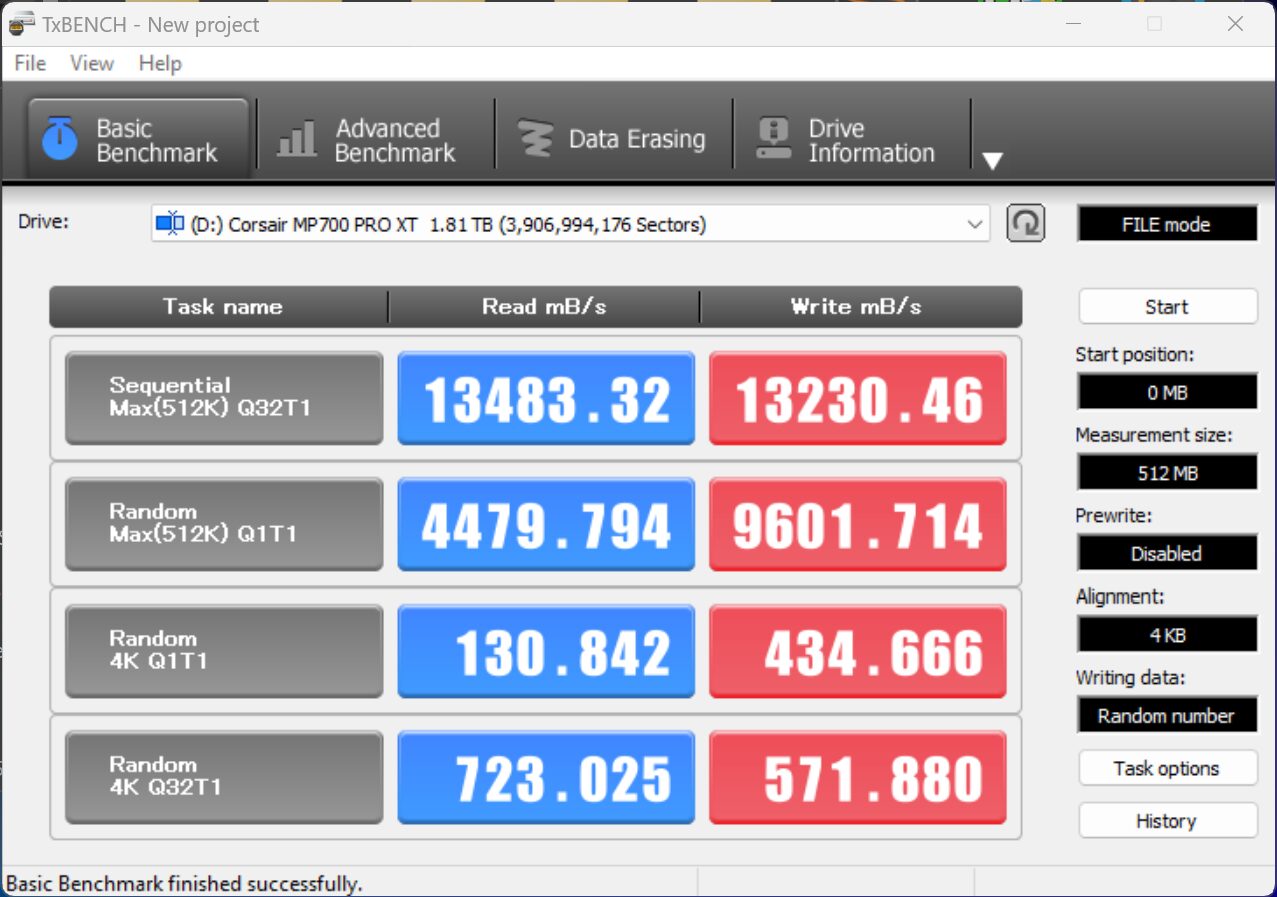Click the Writing data Random number field

[1167, 715]
